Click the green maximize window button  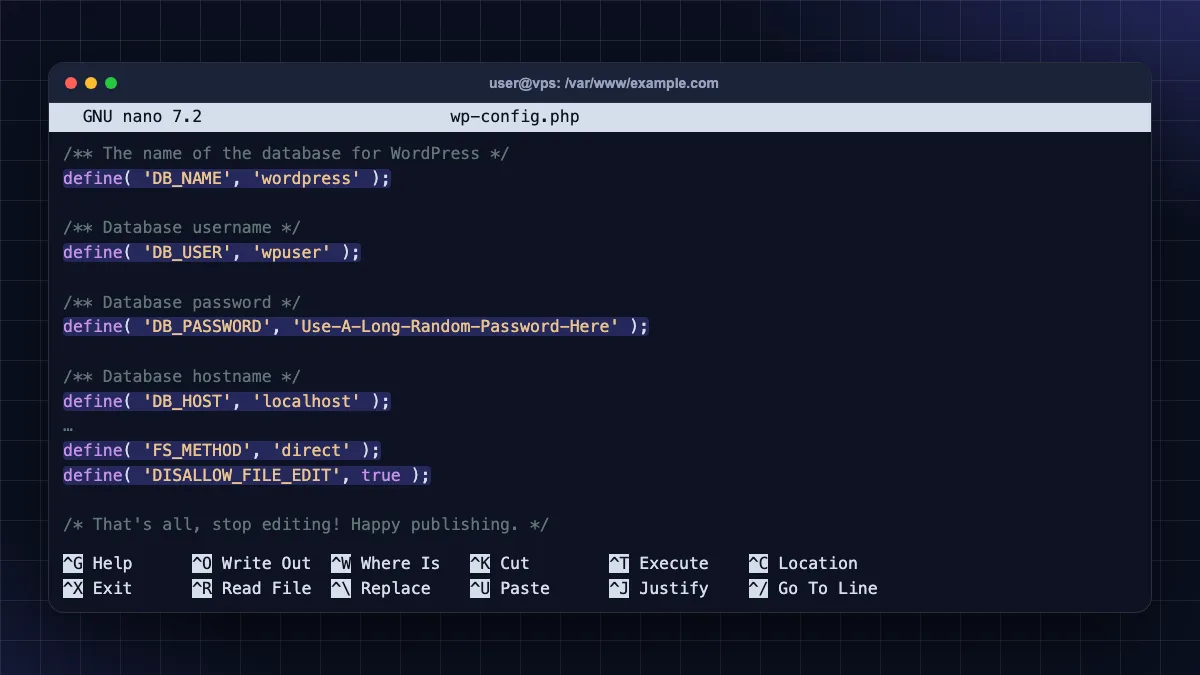[x=111, y=83]
